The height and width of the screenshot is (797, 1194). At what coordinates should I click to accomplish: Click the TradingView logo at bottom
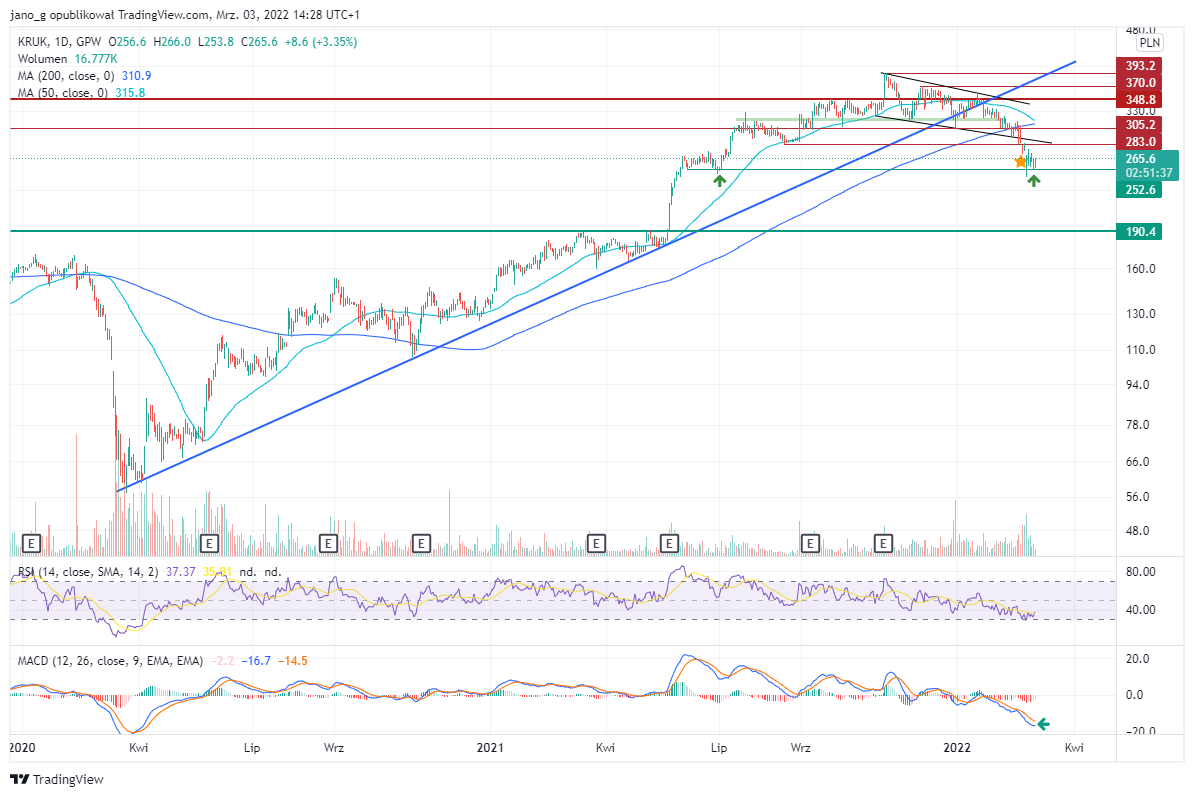pyautogui.click(x=56, y=779)
